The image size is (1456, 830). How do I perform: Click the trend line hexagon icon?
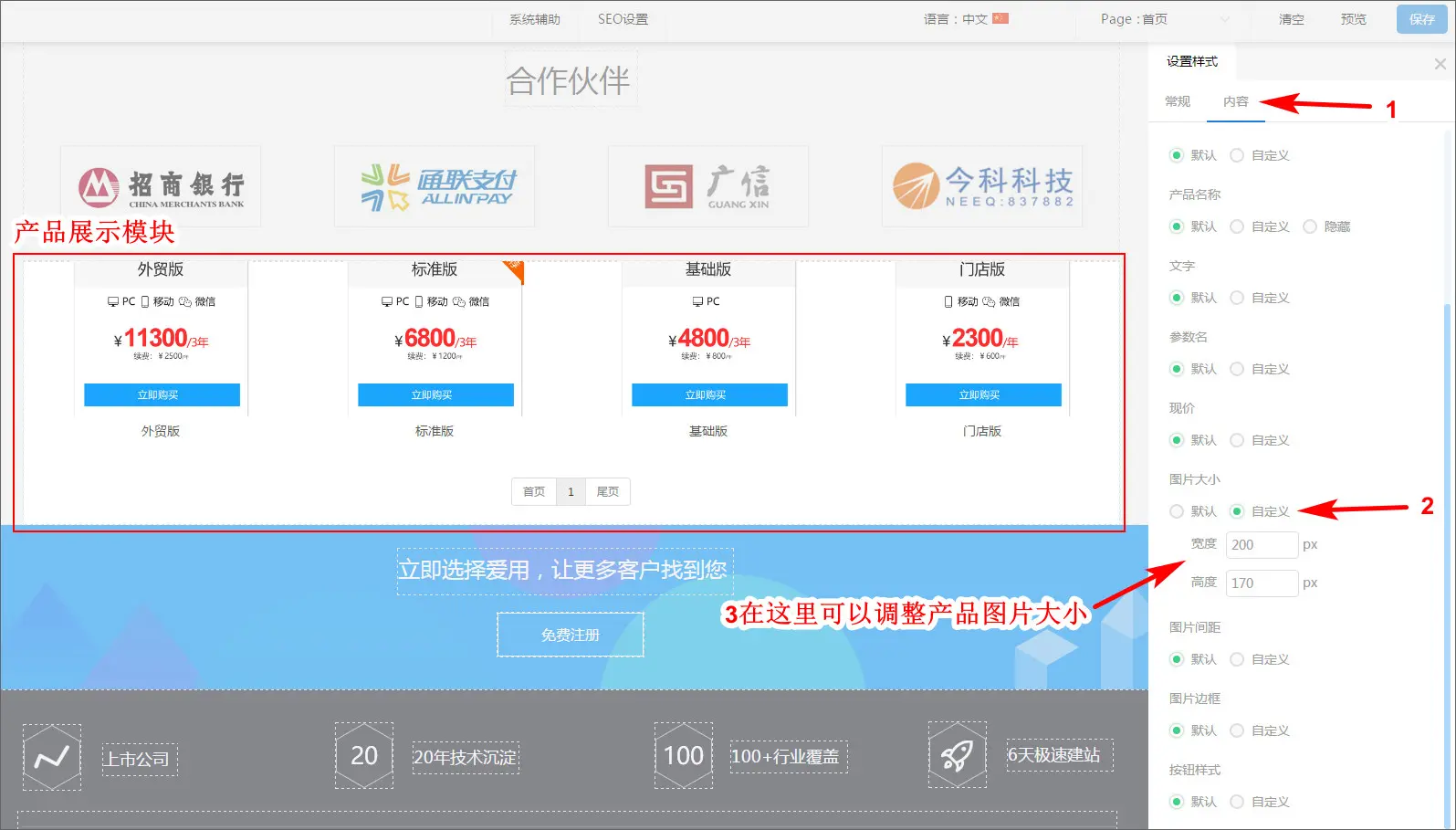[52, 757]
